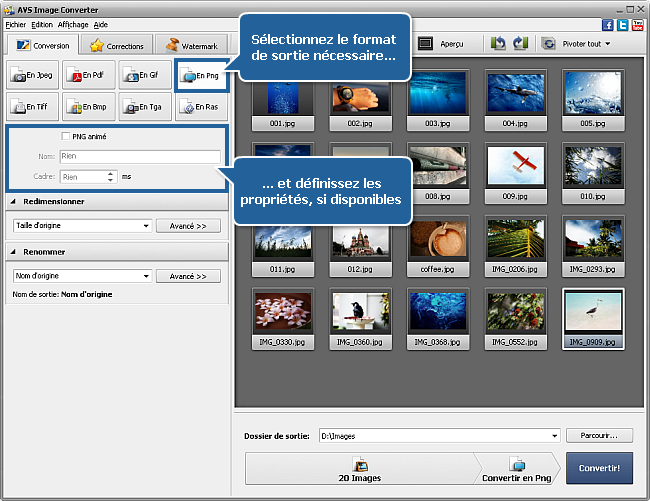Rotate image right with toolbar icon
Viewport: 650px width, 501px height.
520,44
